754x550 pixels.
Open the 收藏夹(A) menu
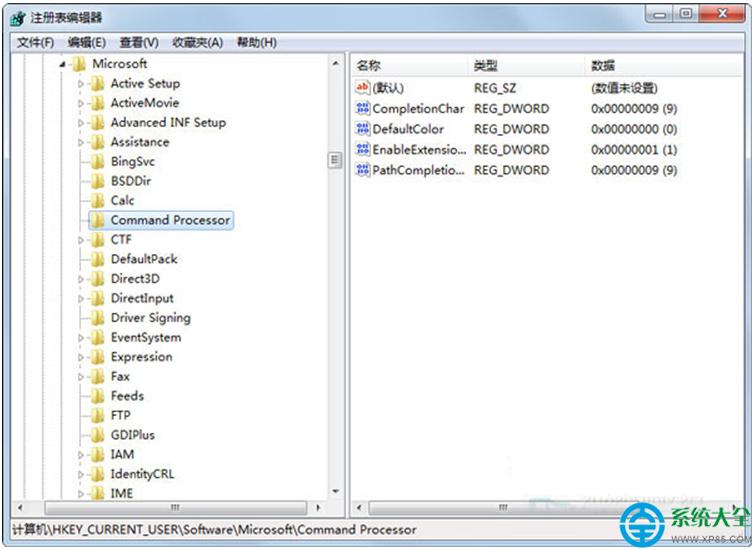pos(198,42)
